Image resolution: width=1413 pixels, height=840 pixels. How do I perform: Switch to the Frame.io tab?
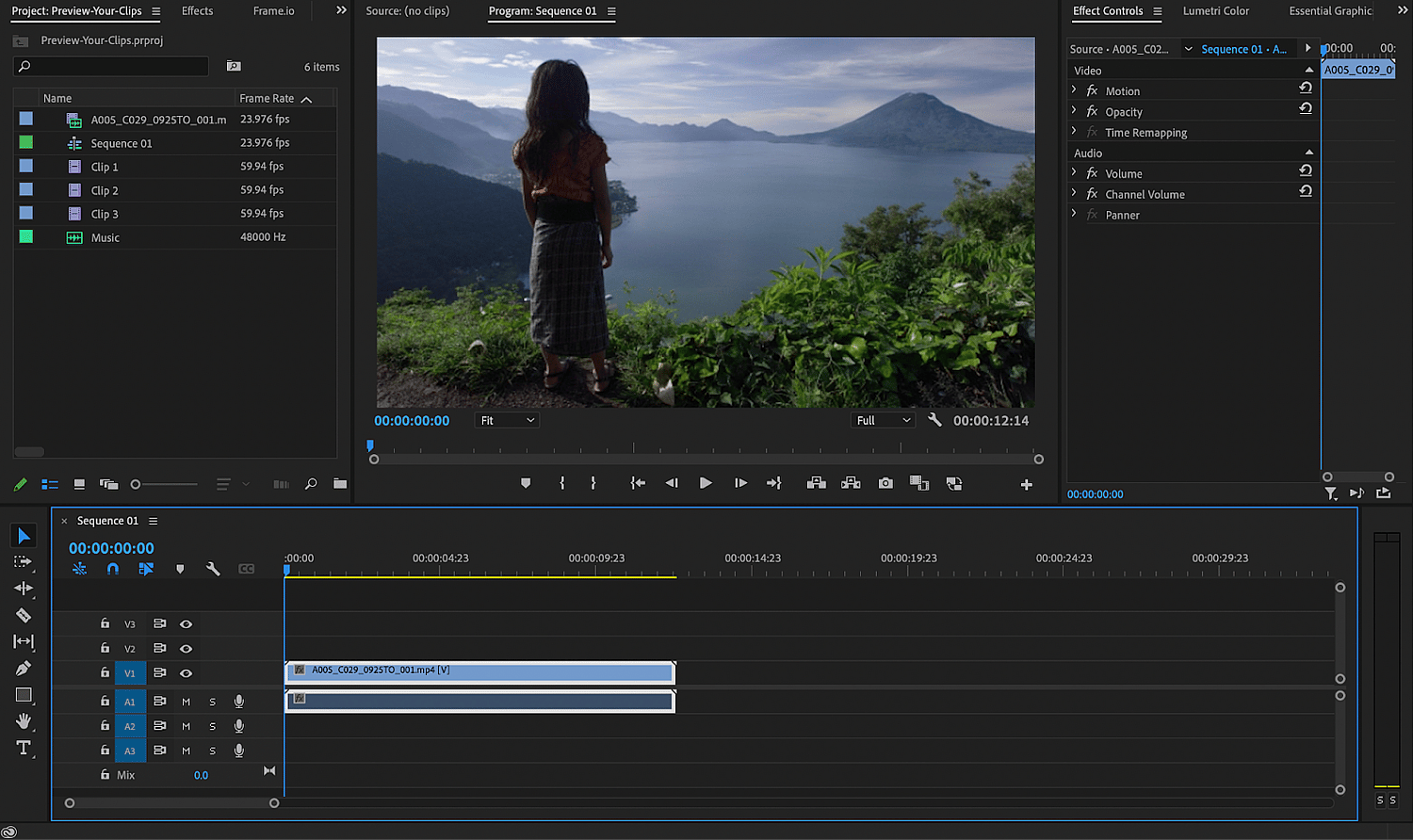pos(273,11)
